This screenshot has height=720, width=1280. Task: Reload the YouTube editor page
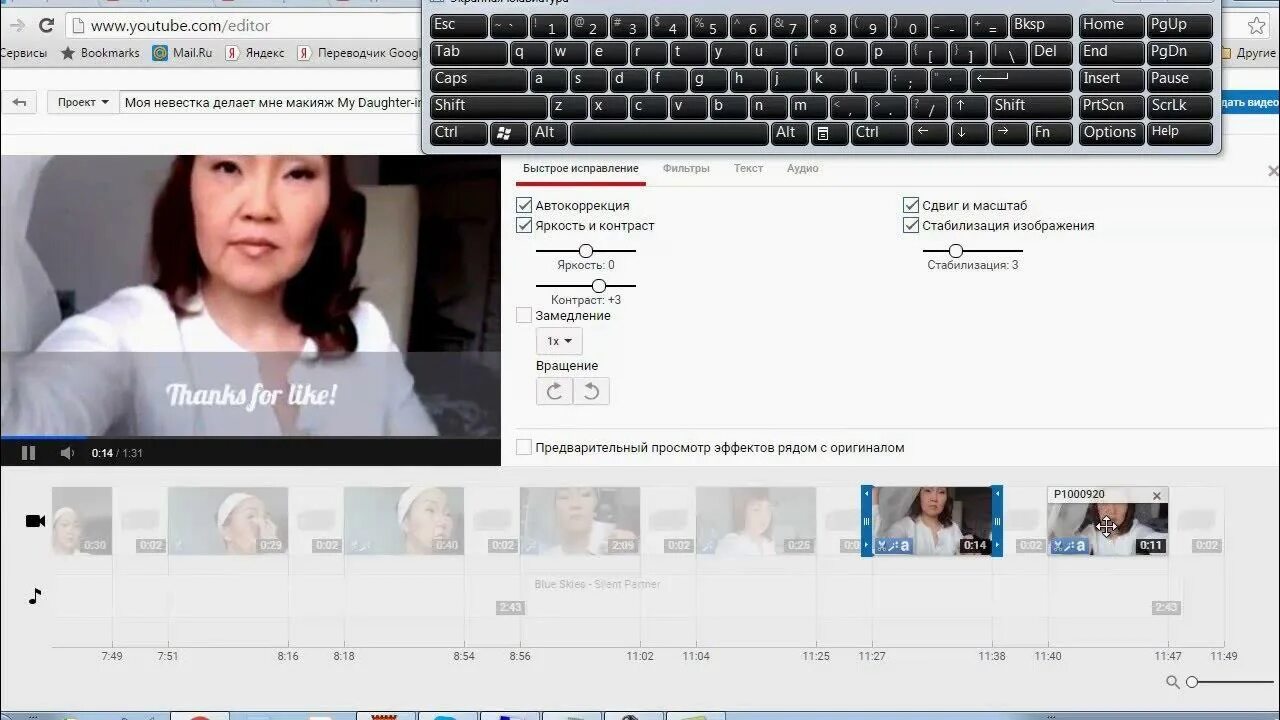click(x=46, y=25)
